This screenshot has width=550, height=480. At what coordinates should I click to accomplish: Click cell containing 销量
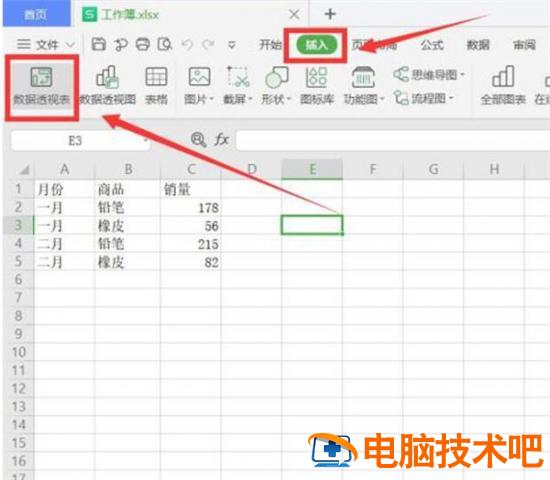click(191, 189)
